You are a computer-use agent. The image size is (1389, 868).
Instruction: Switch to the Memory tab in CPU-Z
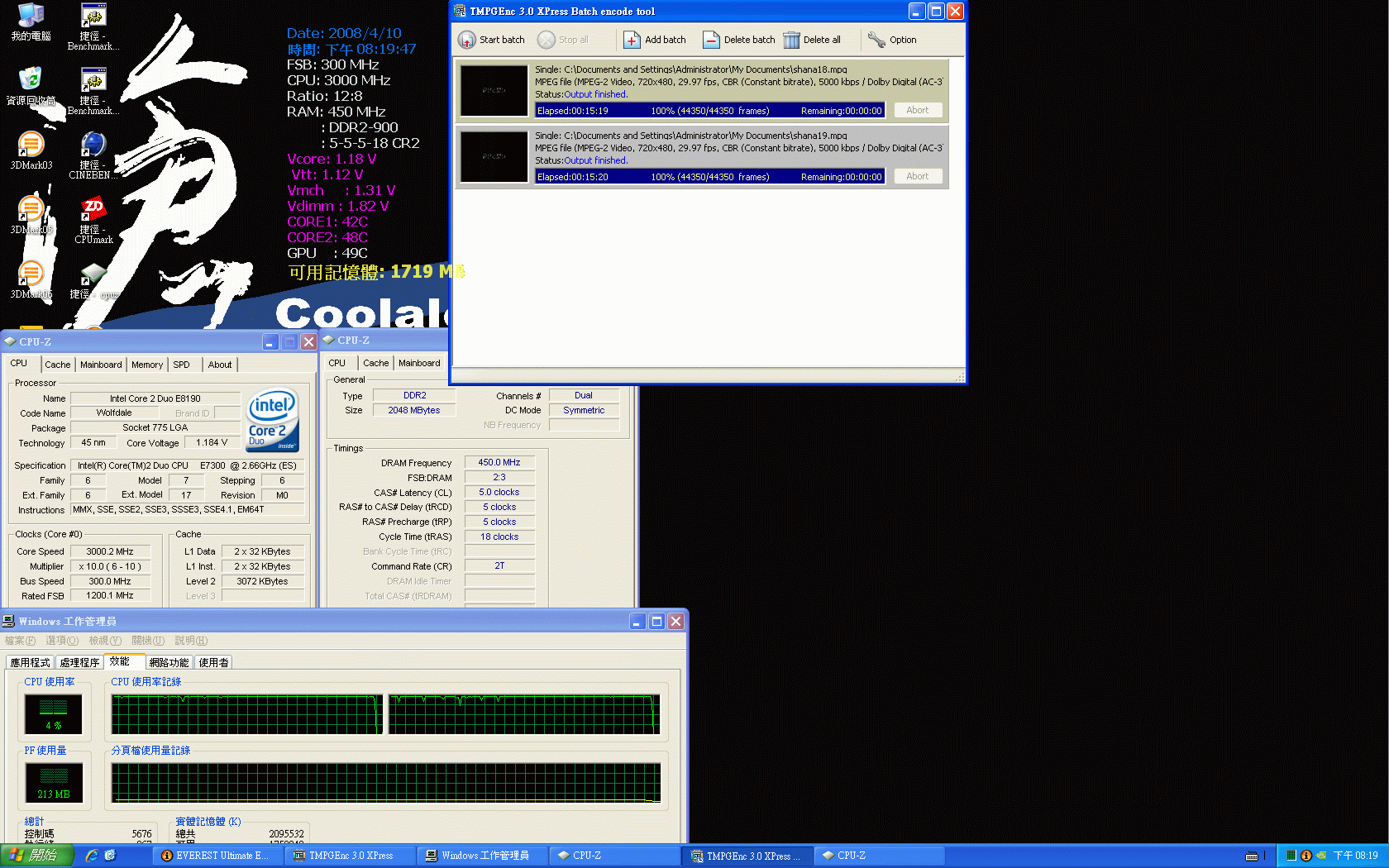147,365
